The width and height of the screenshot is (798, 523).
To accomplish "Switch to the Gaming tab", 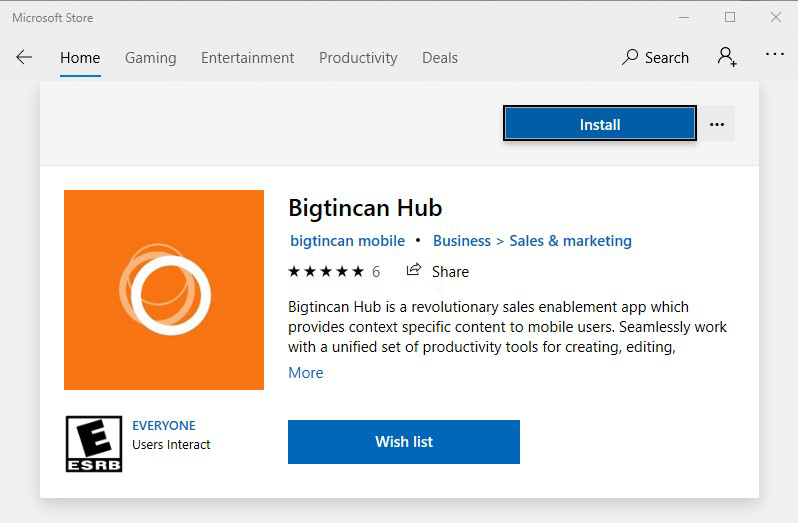I will (151, 58).
